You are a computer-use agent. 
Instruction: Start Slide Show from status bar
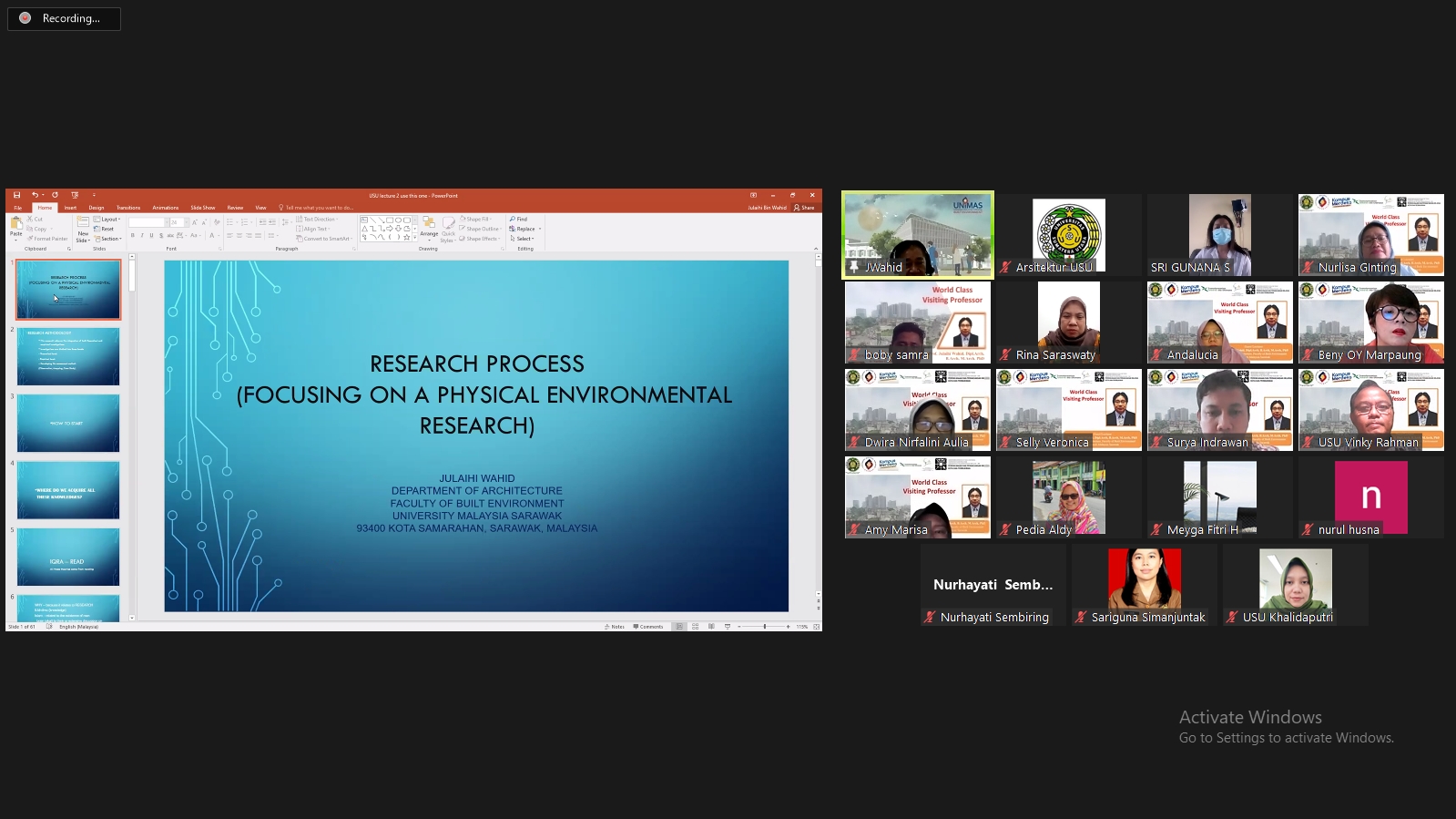728,627
